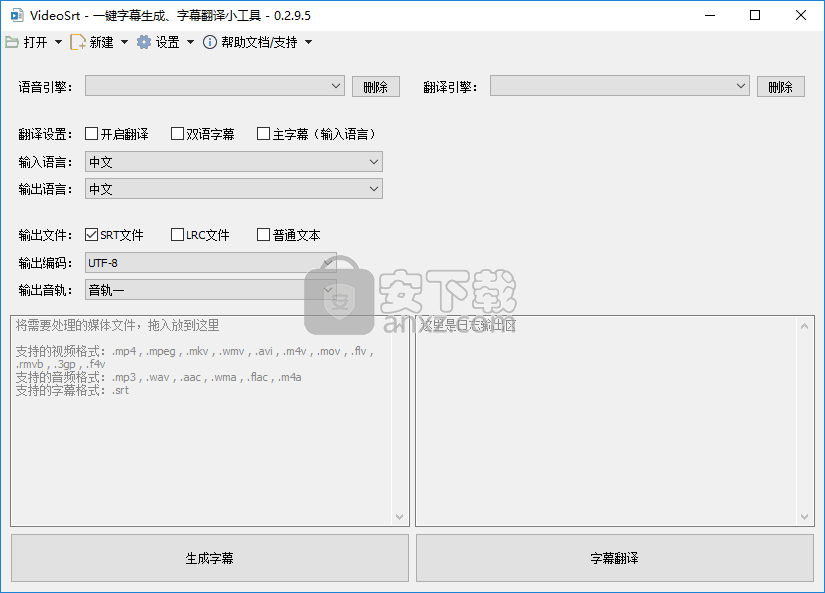This screenshot has height=593, width=825.
Task: Click the open folder icon in toolbar
Action: click(12, 42)
